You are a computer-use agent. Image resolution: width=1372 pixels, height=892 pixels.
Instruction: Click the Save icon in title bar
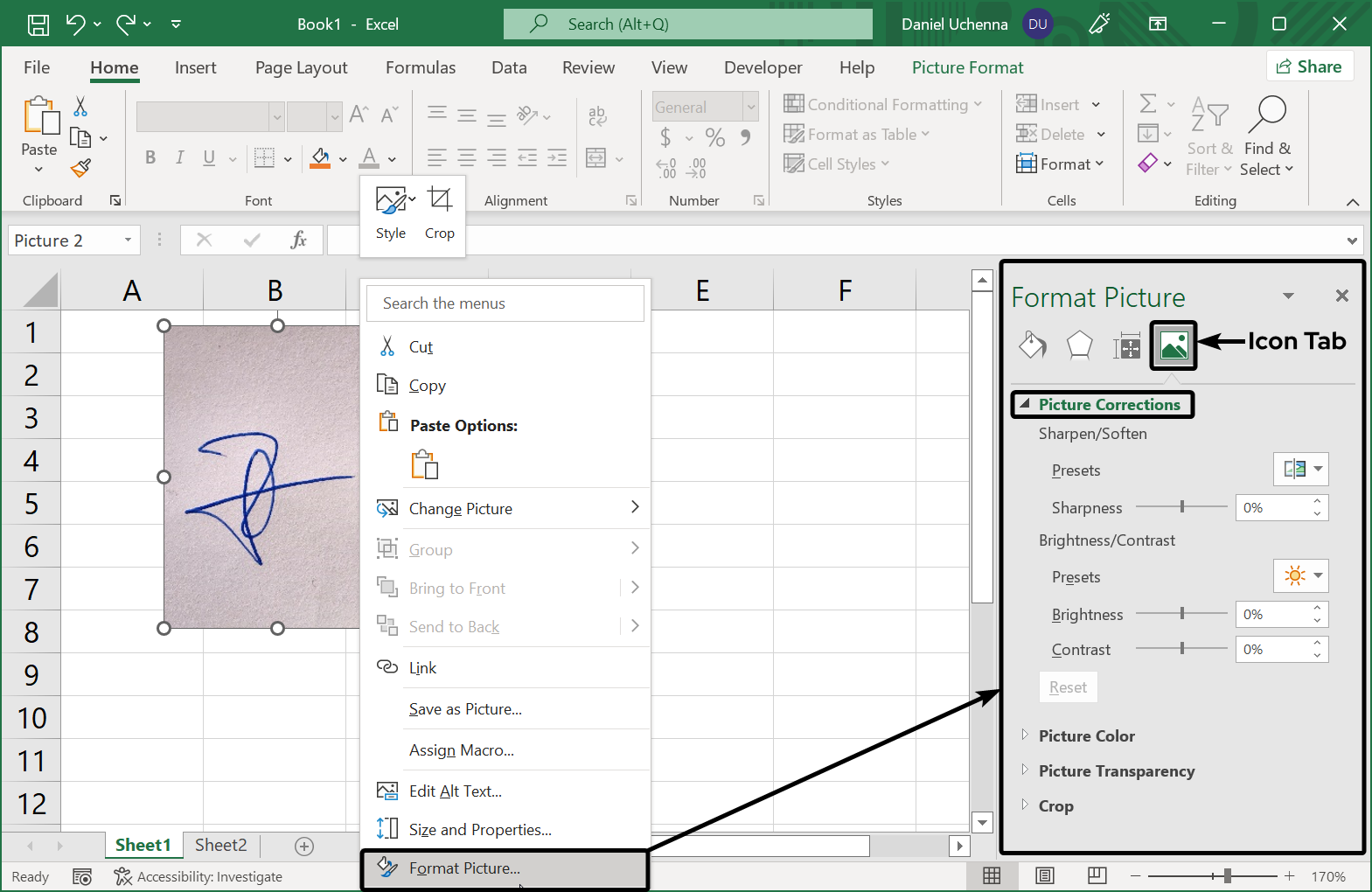38,24
